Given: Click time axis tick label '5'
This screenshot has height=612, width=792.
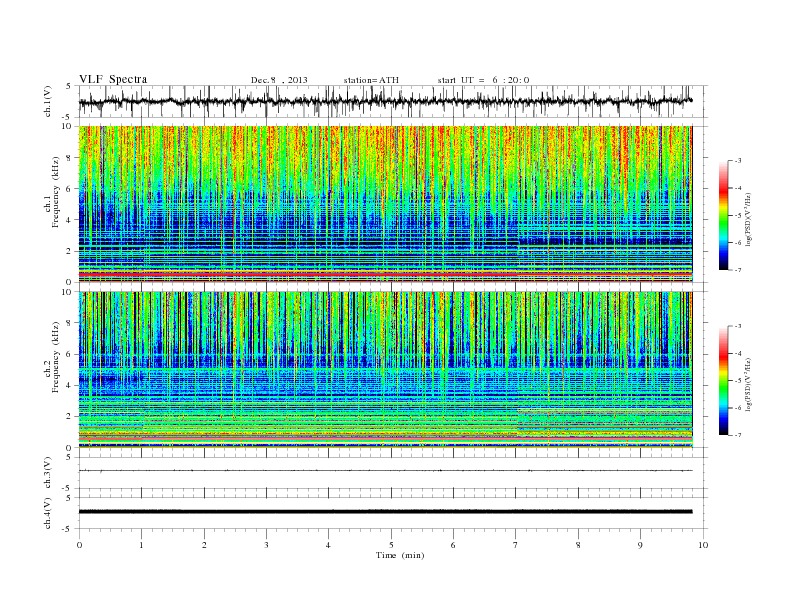Looking at the screenshot, I should (391, 545).
